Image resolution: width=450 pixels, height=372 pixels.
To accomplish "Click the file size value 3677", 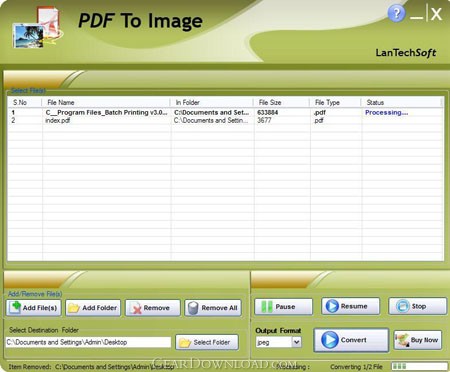I will pyautogui.click(x=264, y=120).
